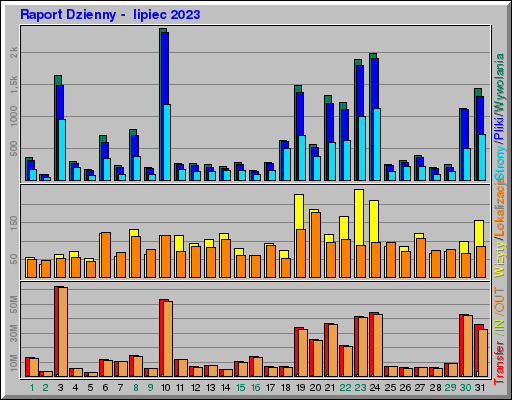Select day label 17 on the x-axis

coord(270,388)
